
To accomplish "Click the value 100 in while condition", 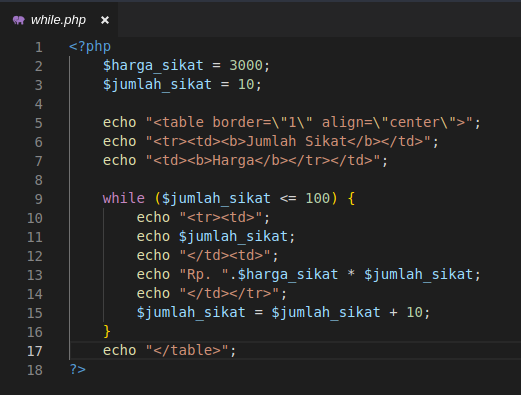I will pos(318,198).
